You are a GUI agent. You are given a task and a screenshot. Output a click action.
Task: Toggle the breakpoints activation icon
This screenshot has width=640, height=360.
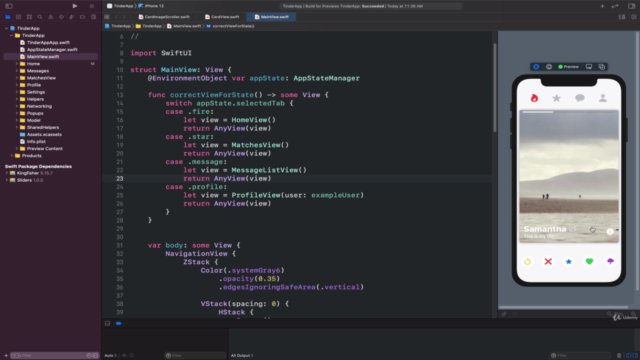(x=118, y=323)
